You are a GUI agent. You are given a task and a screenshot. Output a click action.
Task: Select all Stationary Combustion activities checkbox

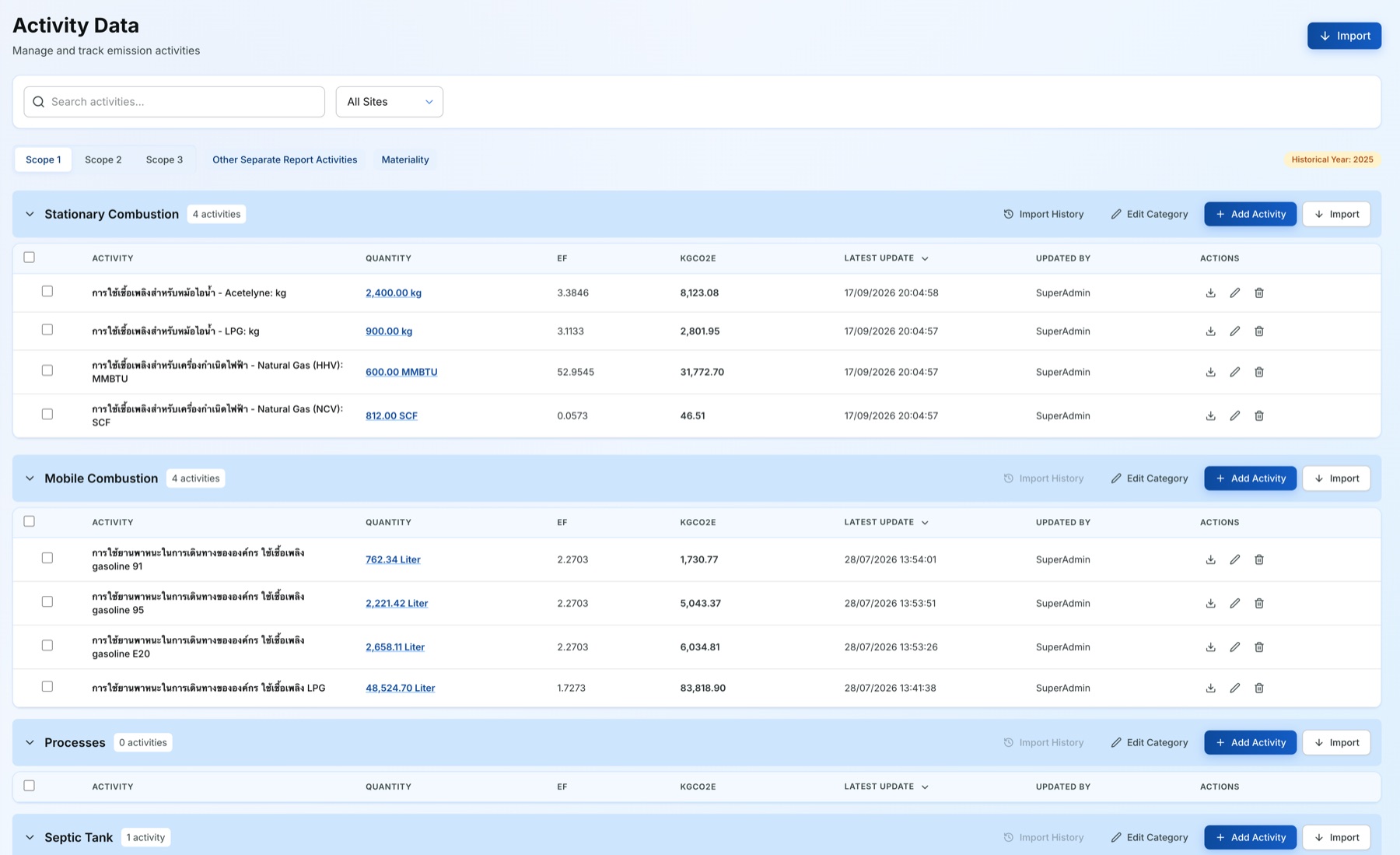[x=30, y=258]
